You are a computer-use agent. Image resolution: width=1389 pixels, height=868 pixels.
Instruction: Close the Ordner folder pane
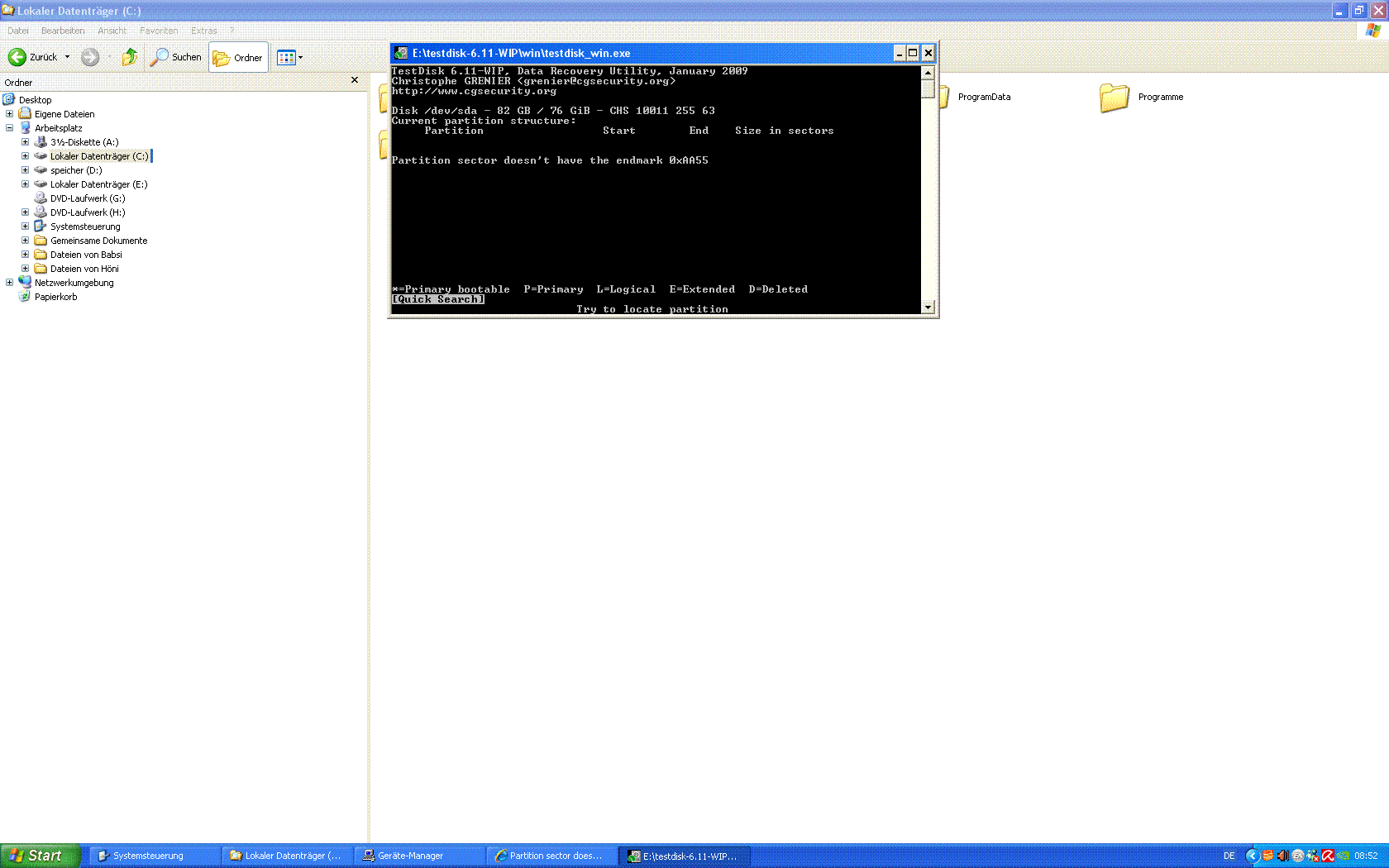point(355,80)
